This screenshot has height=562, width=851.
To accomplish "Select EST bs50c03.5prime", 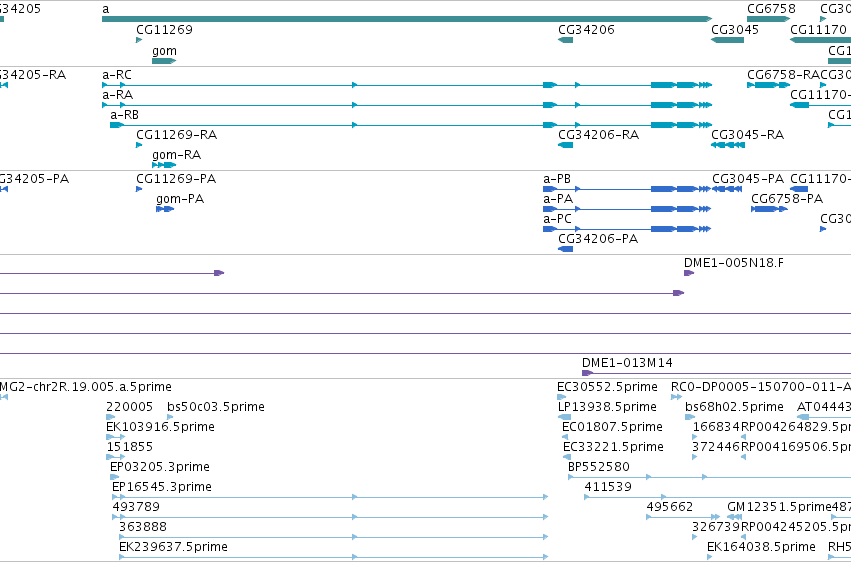I will tap(170, 417).
